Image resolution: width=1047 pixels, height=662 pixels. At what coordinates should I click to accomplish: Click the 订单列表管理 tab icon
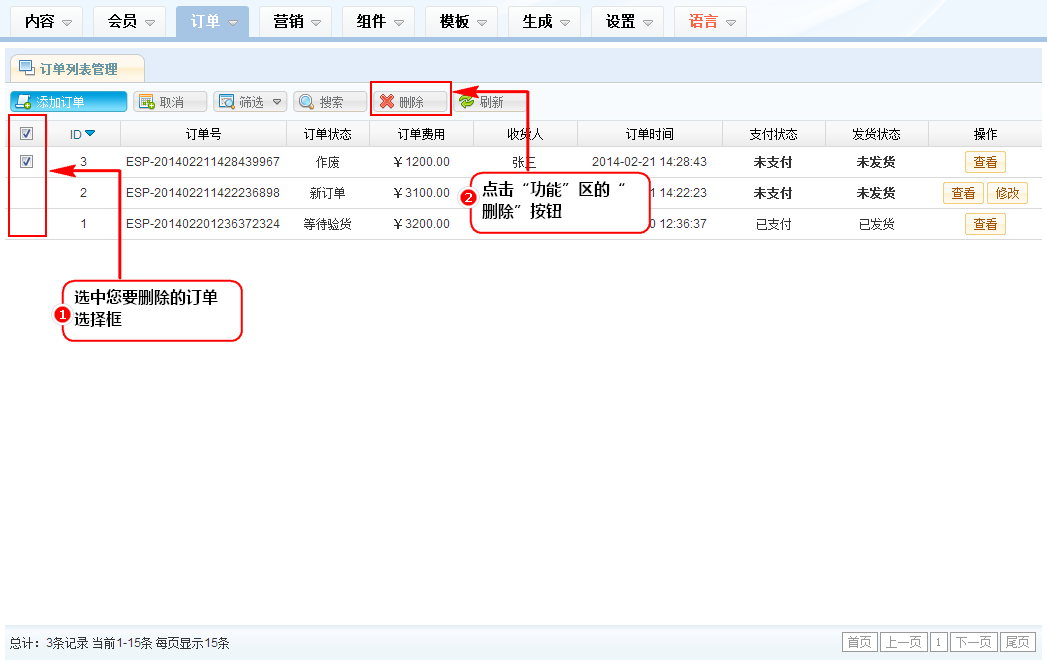pos(27,69)
